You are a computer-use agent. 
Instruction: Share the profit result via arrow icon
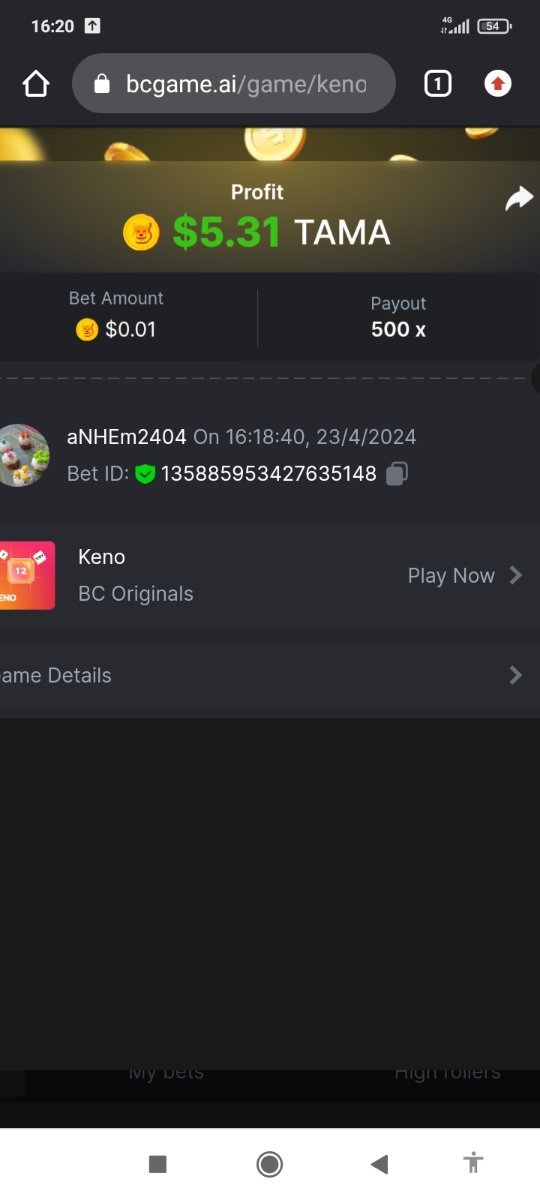[519, 199]
